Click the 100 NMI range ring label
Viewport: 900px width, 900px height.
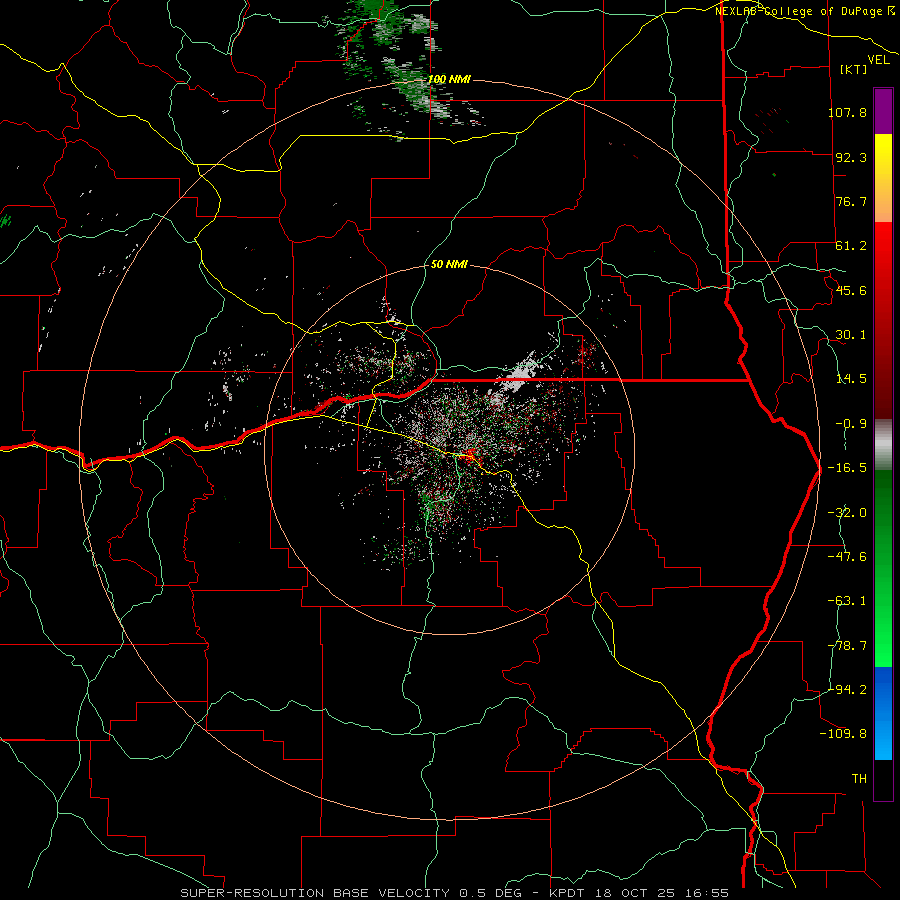(449, 79)
